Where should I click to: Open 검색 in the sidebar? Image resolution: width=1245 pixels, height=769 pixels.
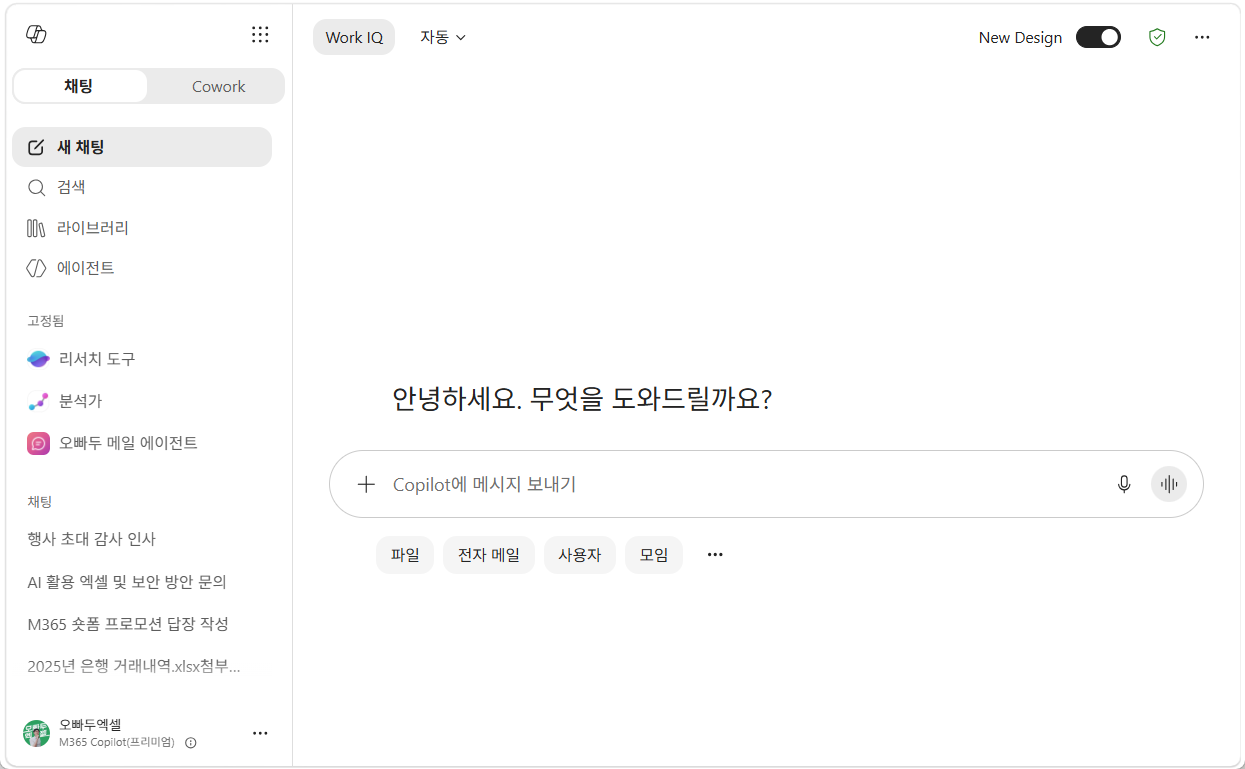142,187
